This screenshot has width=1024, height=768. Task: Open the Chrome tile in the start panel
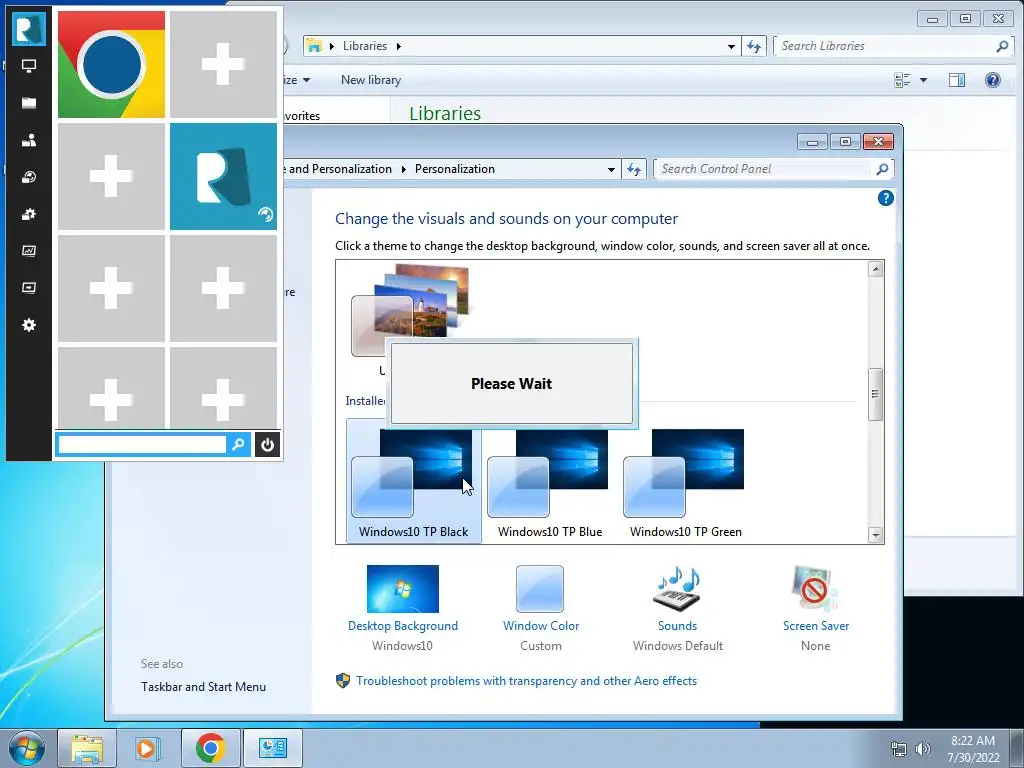[x=111, y=65]
